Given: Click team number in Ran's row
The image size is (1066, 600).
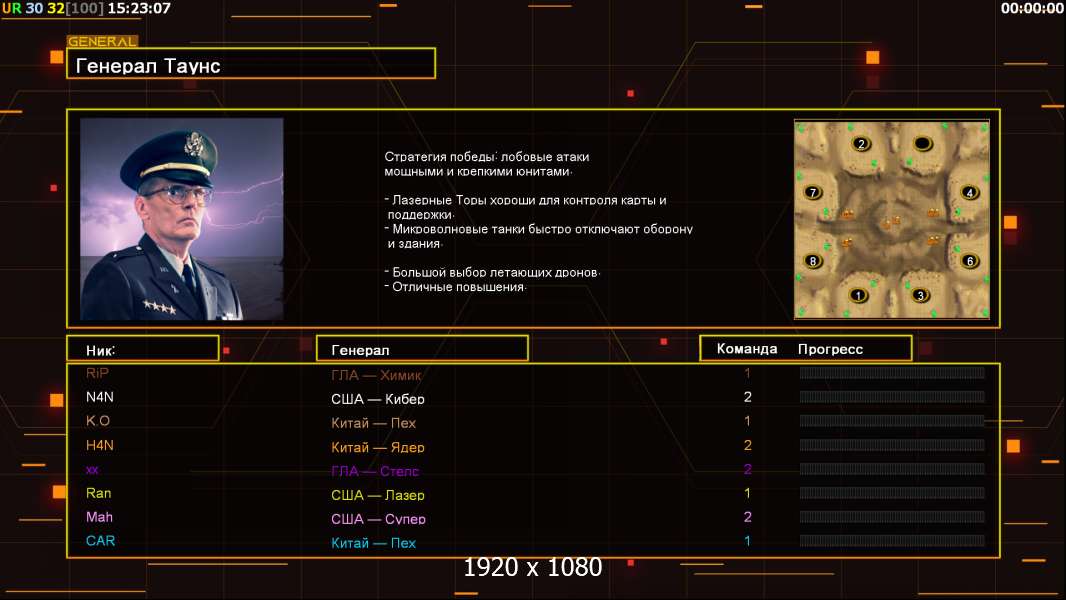Looking at the screenshot, I should [747, 493].
